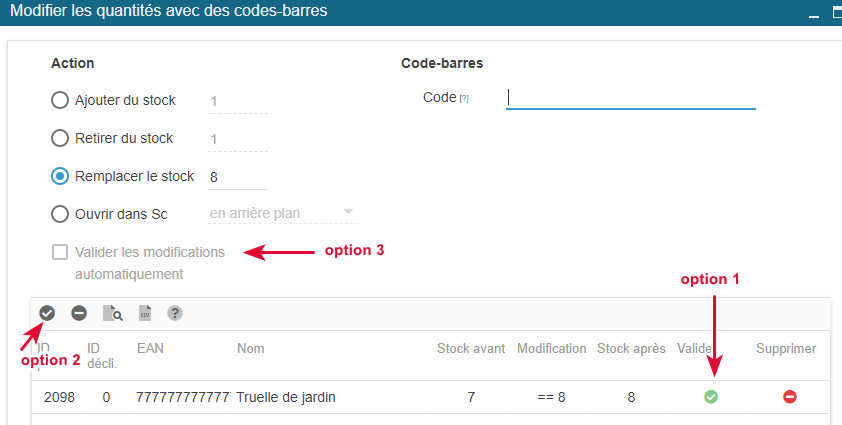The width and height of the screenshot is (842, 425).
Task: Open the 'en arrière plan' dropdown
Action: pos(282,213)
